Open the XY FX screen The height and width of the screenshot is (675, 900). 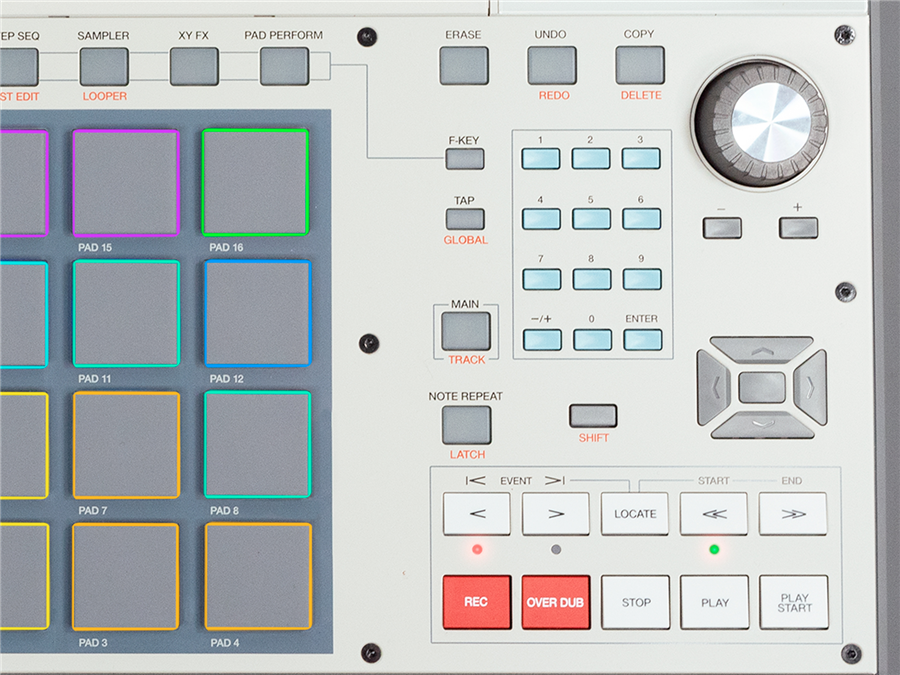point(193,65)
